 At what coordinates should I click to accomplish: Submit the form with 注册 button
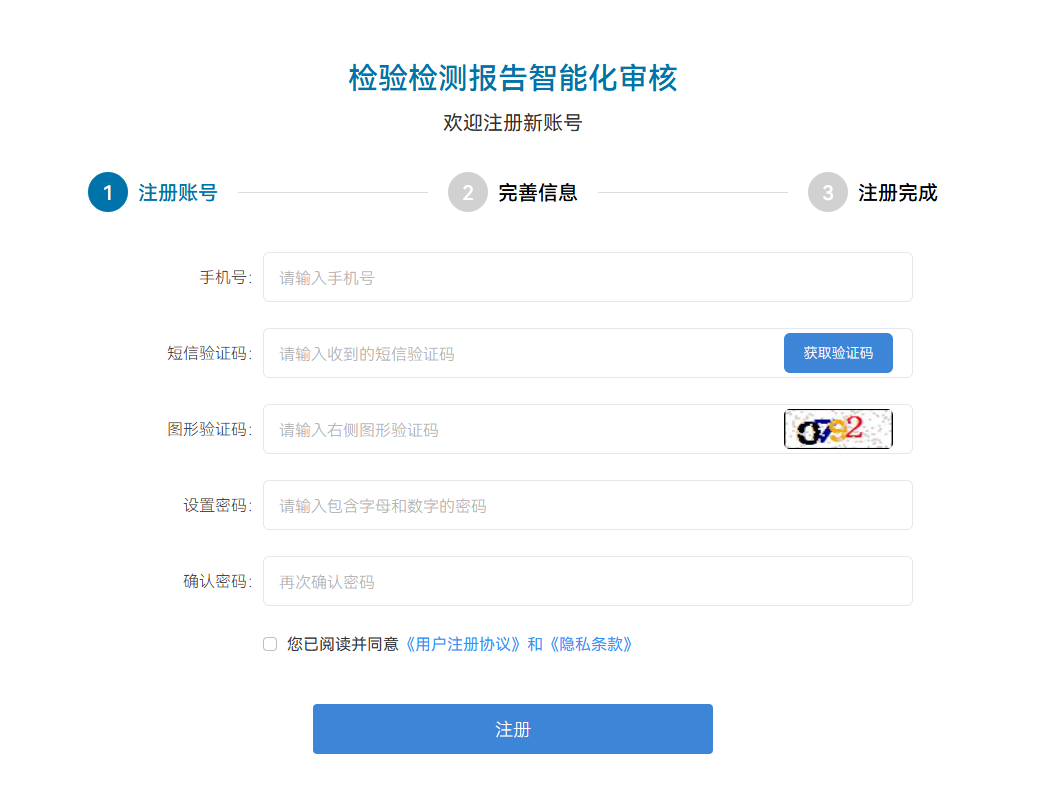click(512, 729)
